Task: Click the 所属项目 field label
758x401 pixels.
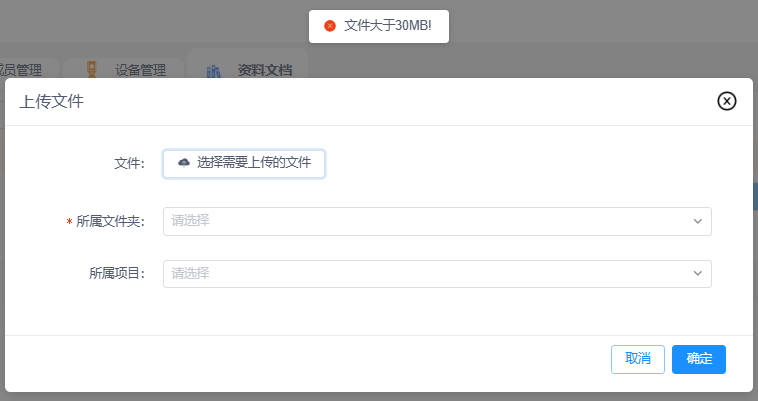Action: (116, 274)
